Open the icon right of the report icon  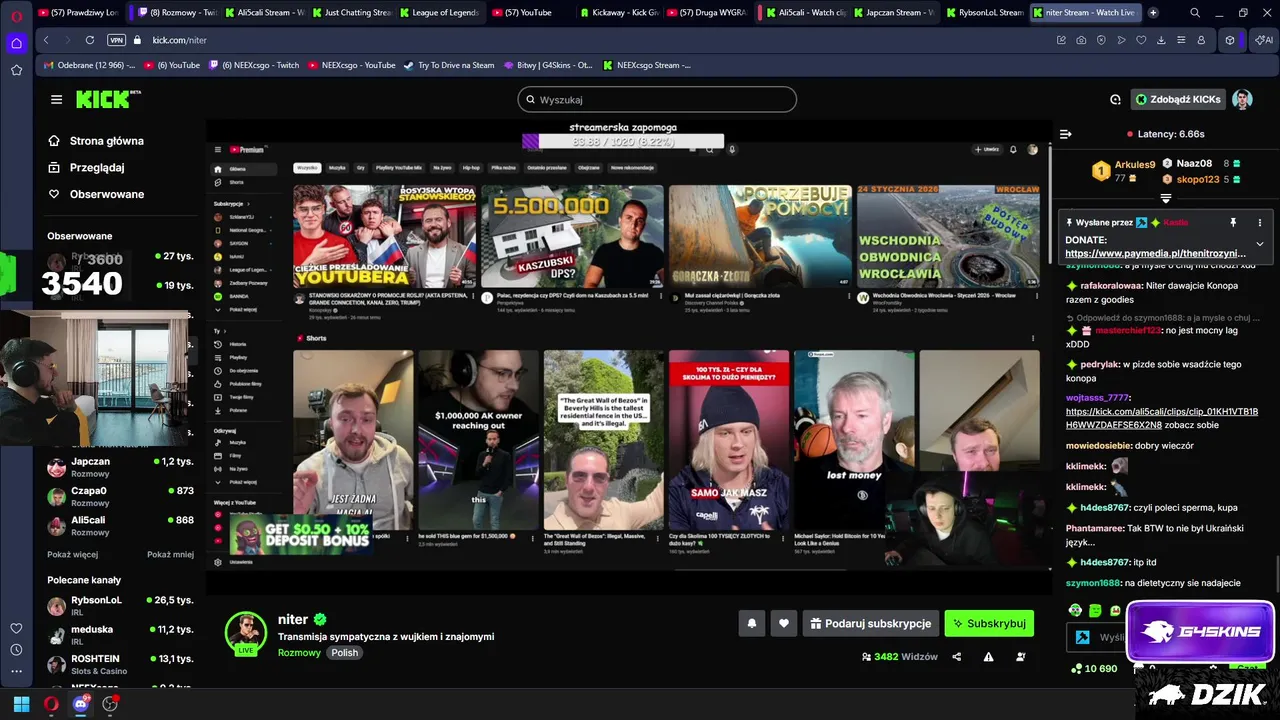[1020, 657]
